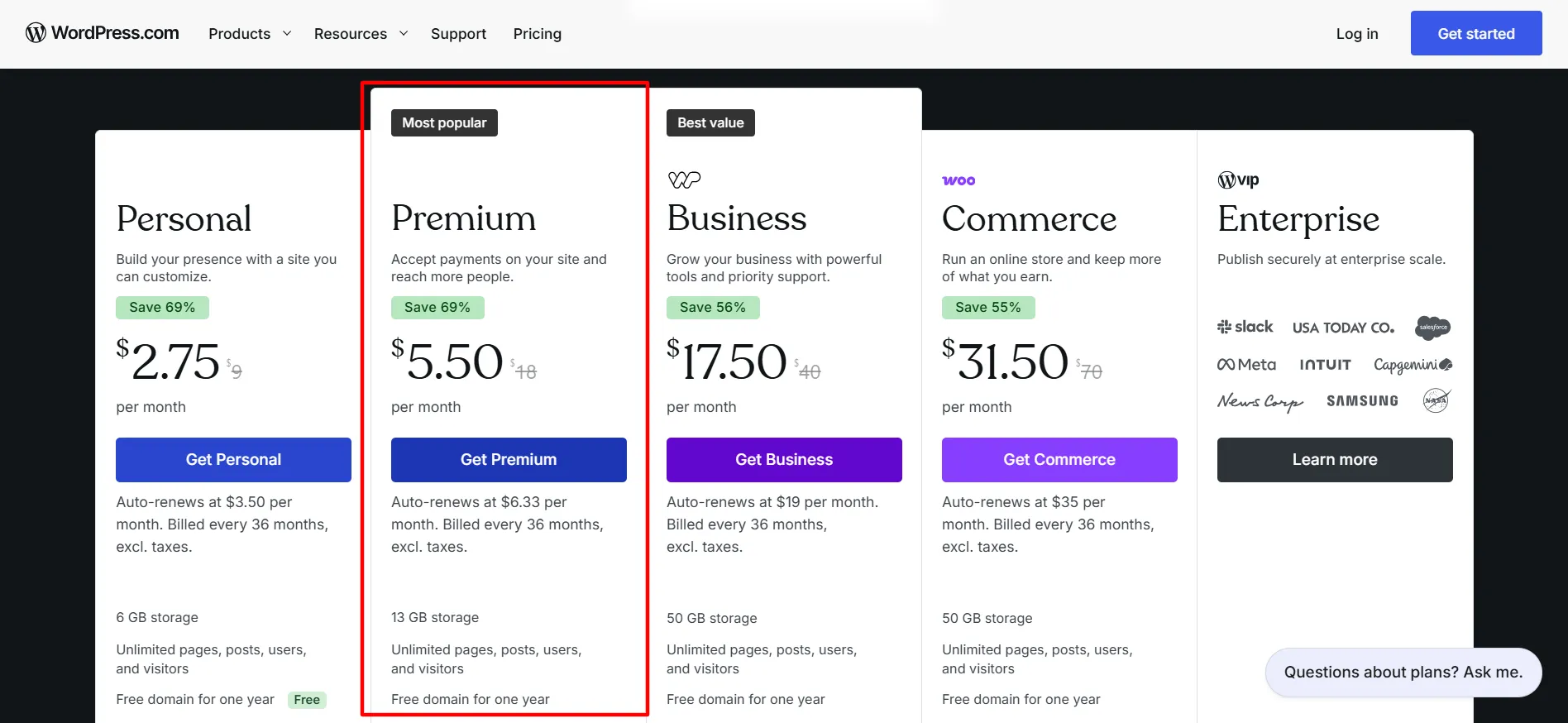Click the Free tag beside Personal domain

(307, 700)
